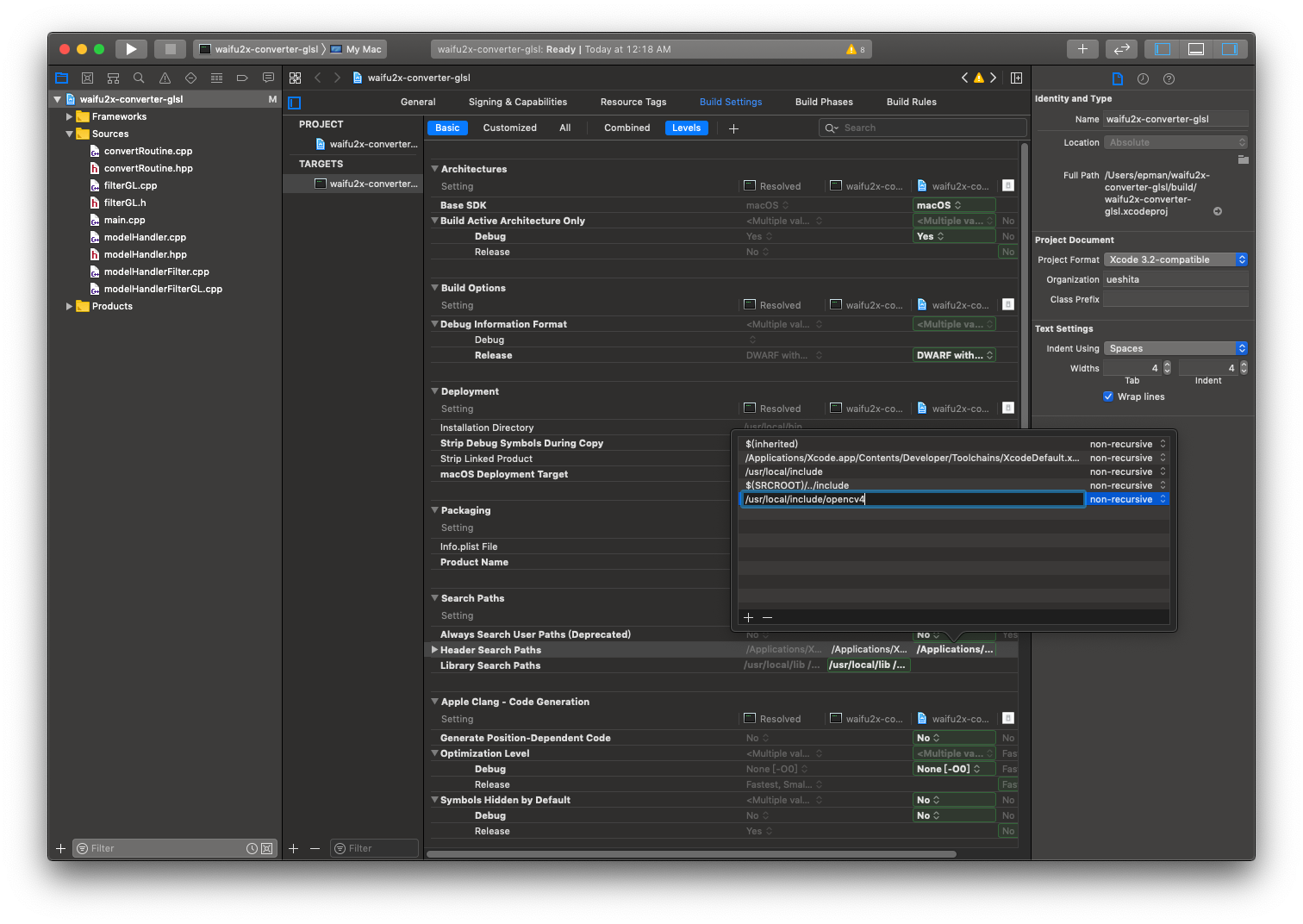Collapse the Search Paths section
The width and height of the screenshot is (1303, 924).
click(x=435, y=598)
